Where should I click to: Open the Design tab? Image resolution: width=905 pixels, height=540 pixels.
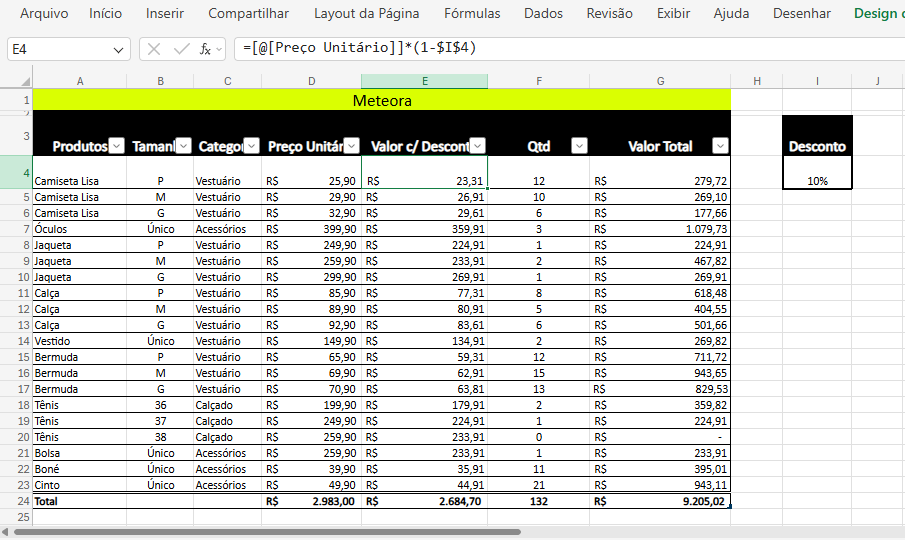(878, 13)
